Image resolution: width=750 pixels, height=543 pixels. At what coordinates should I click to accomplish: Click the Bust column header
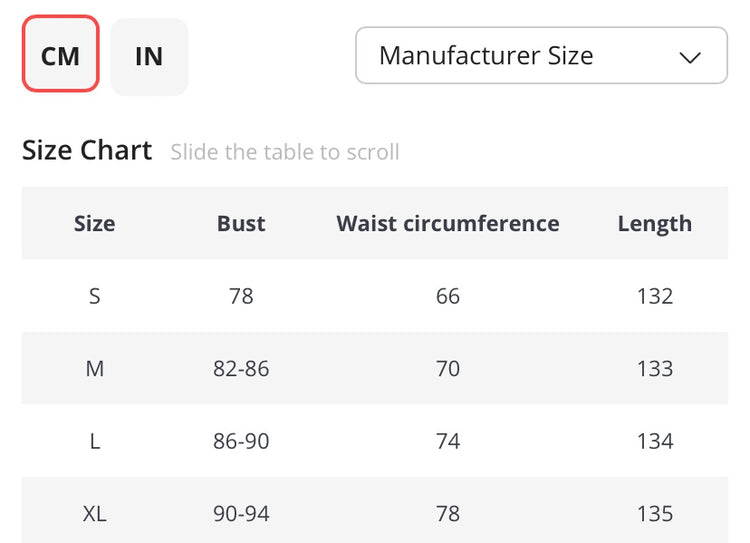[x=241, y=223]
